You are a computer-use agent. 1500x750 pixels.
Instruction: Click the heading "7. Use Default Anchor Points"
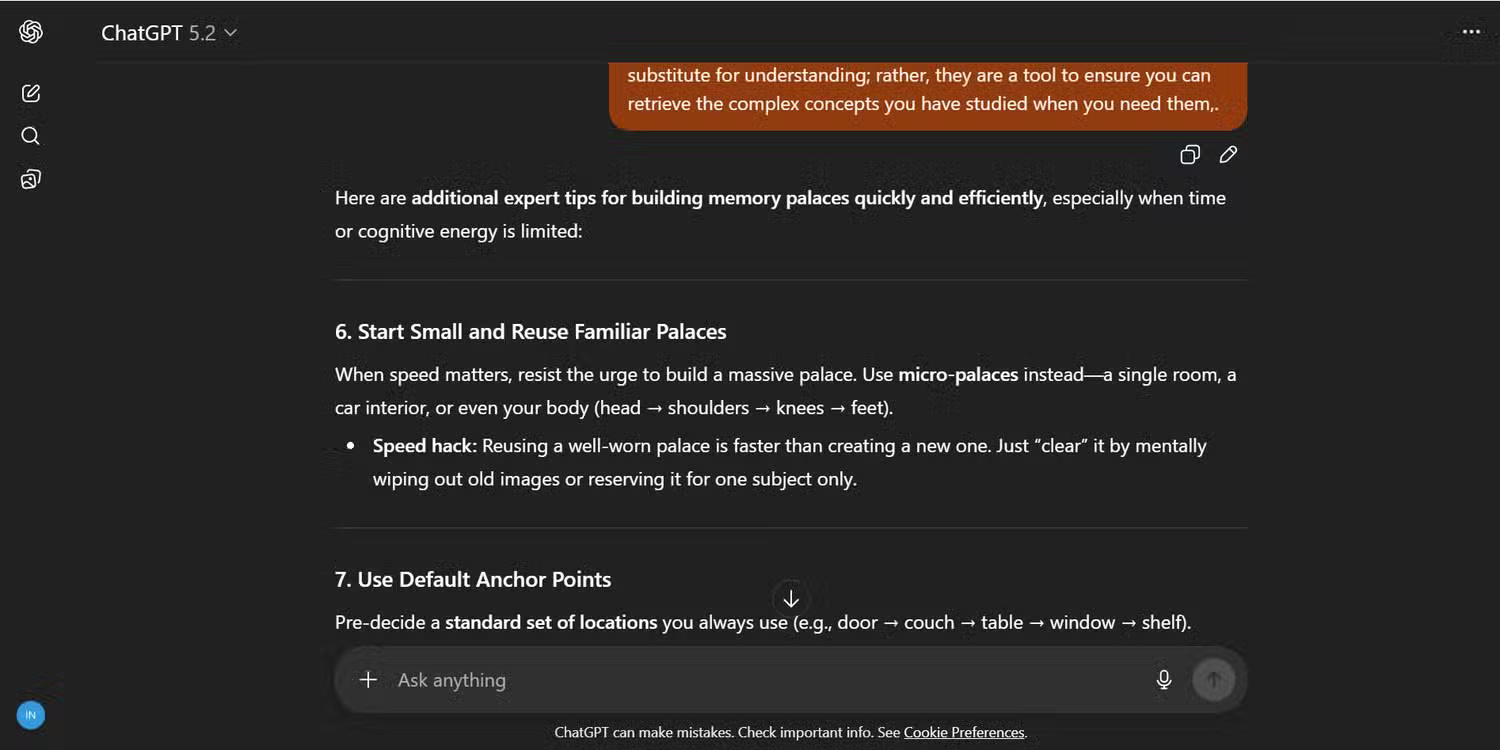473,580
